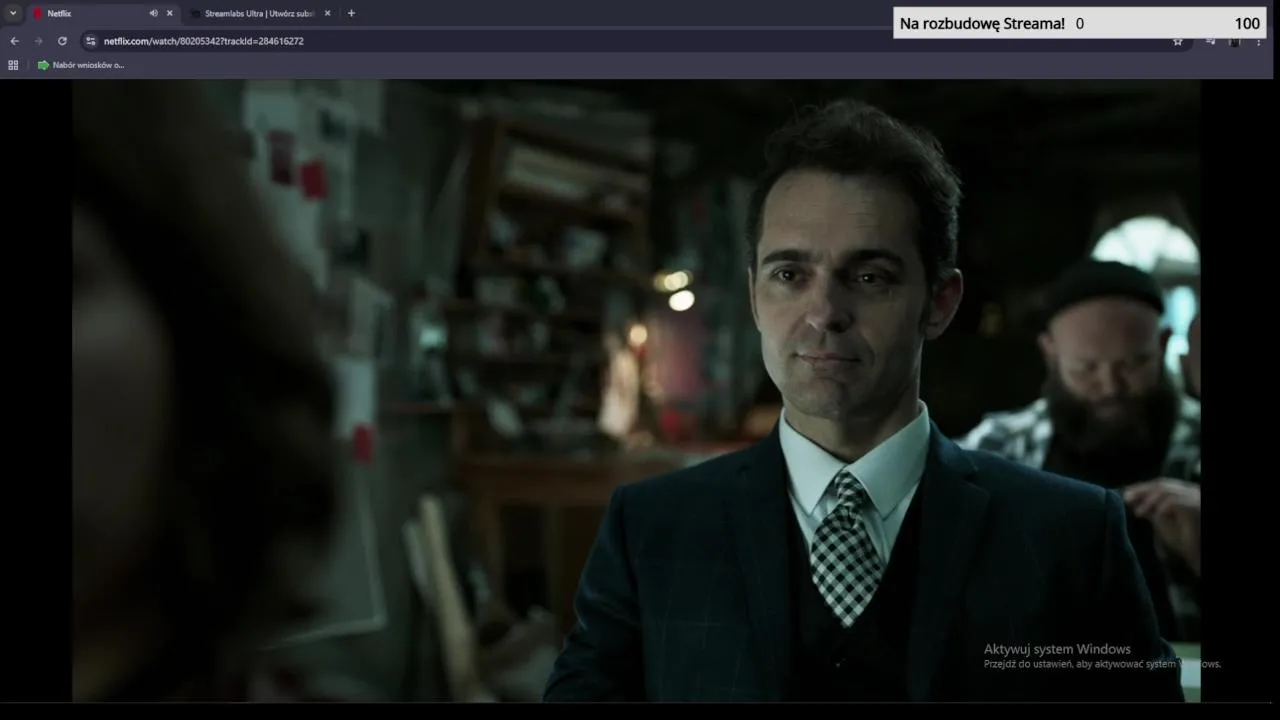This screenshot has width=1280, height=720.
Task: Close the Streamlabs Ultra tab
Action: (x=327, y=13)
